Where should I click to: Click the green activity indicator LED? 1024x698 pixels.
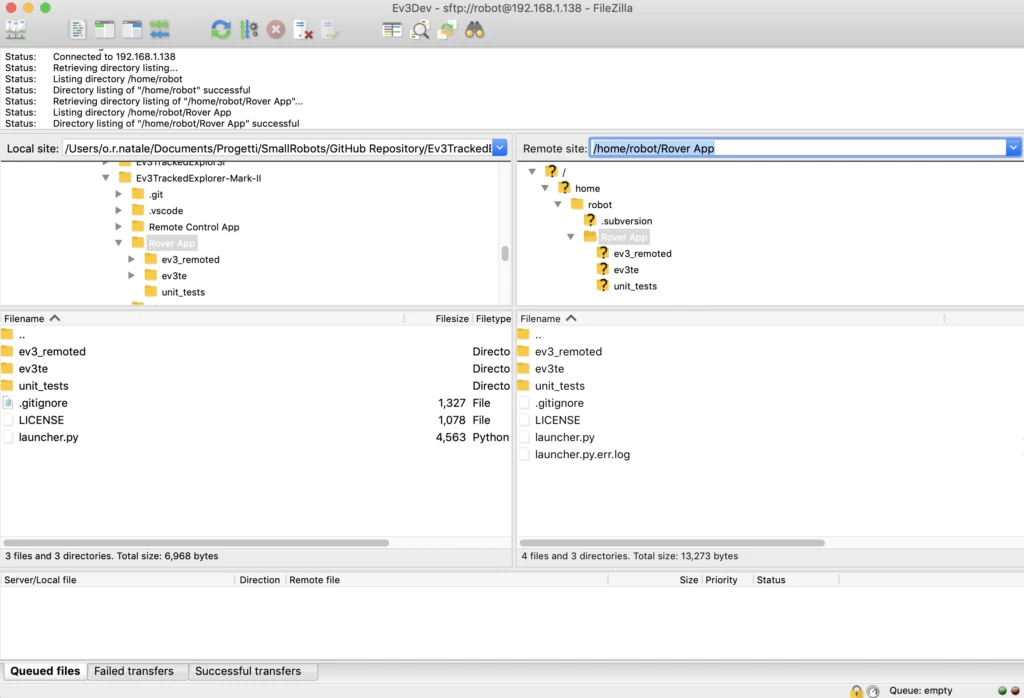pyautogui.click(x=1002, y=691)
